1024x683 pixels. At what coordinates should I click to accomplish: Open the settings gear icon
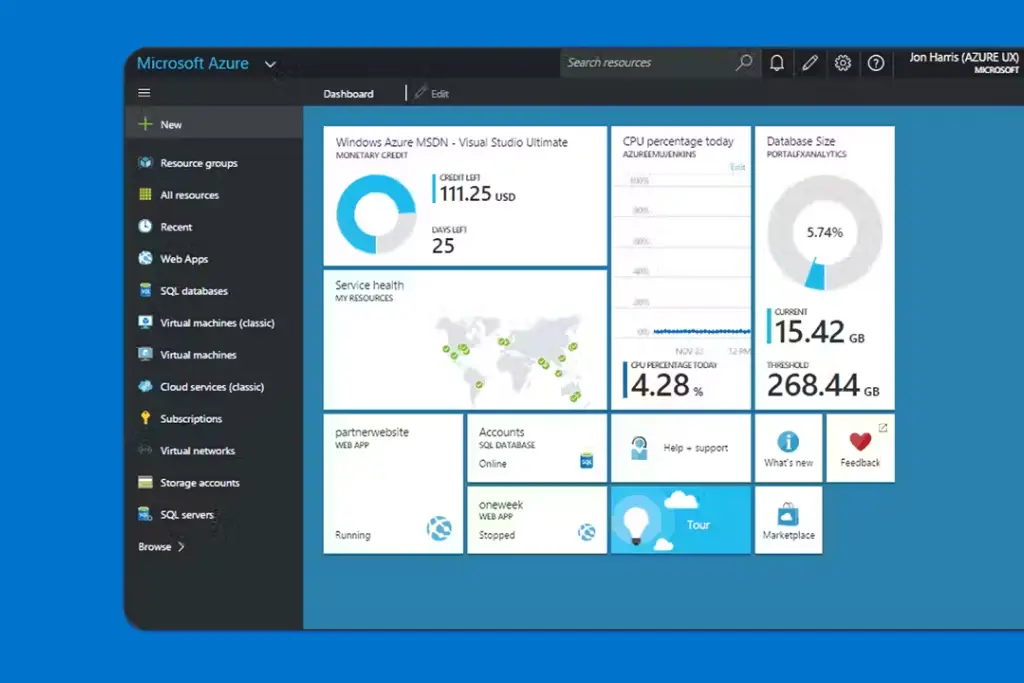tap(843, 63)
